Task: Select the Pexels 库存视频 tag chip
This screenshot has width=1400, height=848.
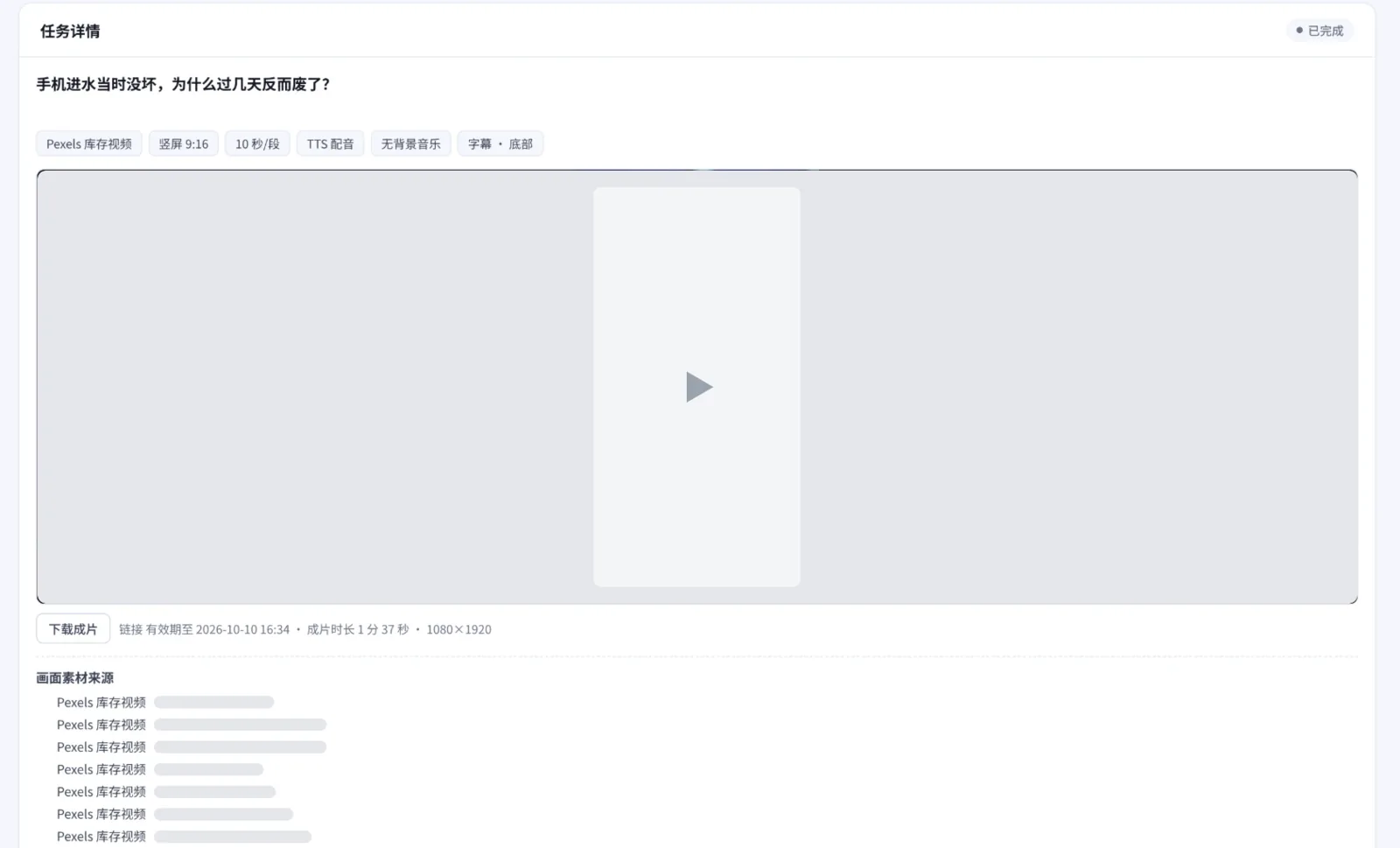Action: 89,144
